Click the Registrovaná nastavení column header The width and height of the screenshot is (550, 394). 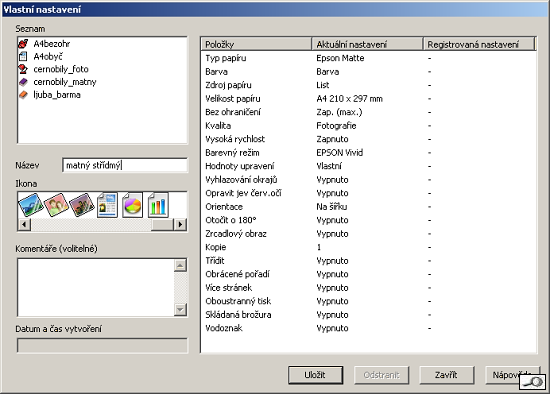(479, 44)
